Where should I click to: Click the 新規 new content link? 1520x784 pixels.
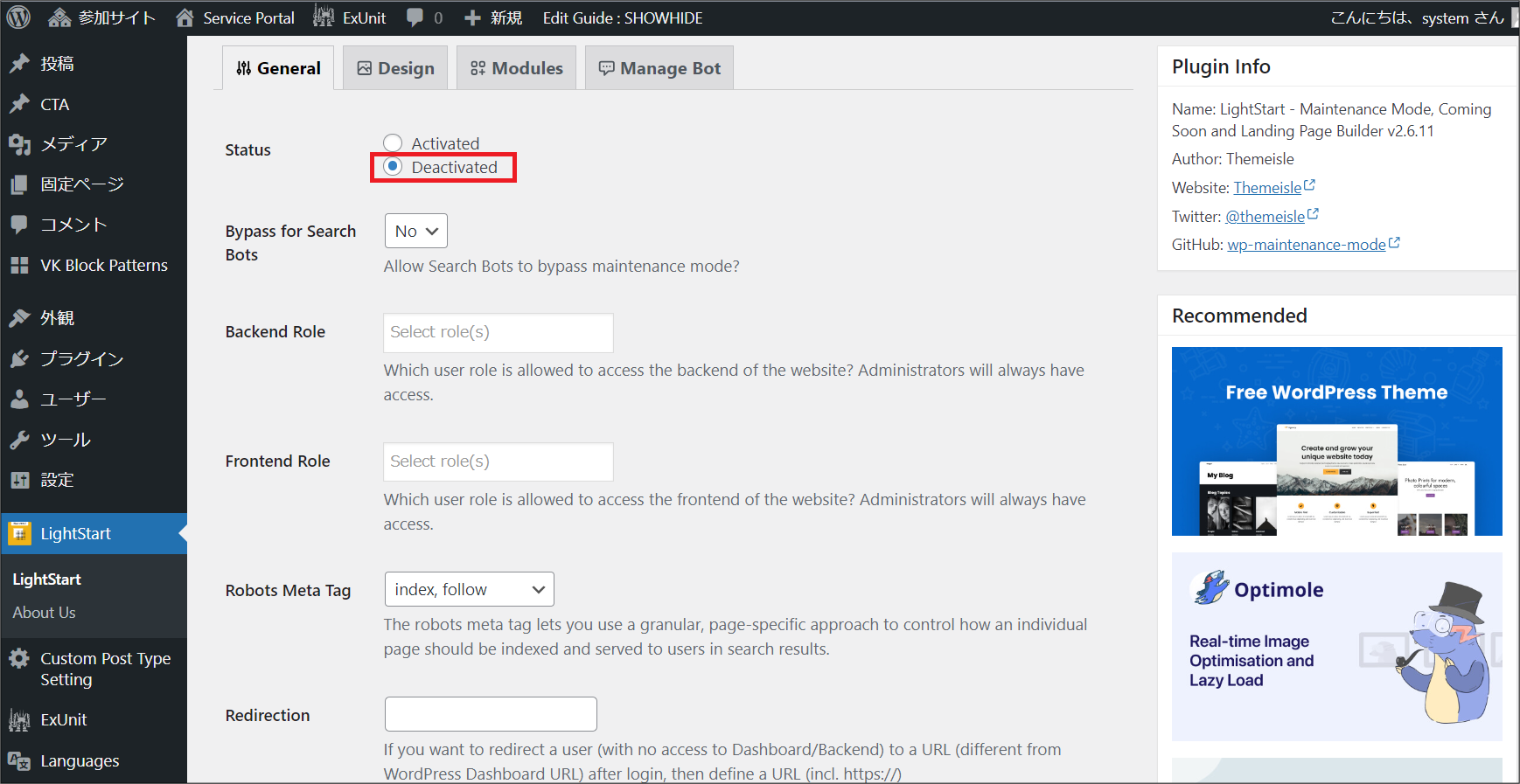[506, 17]
